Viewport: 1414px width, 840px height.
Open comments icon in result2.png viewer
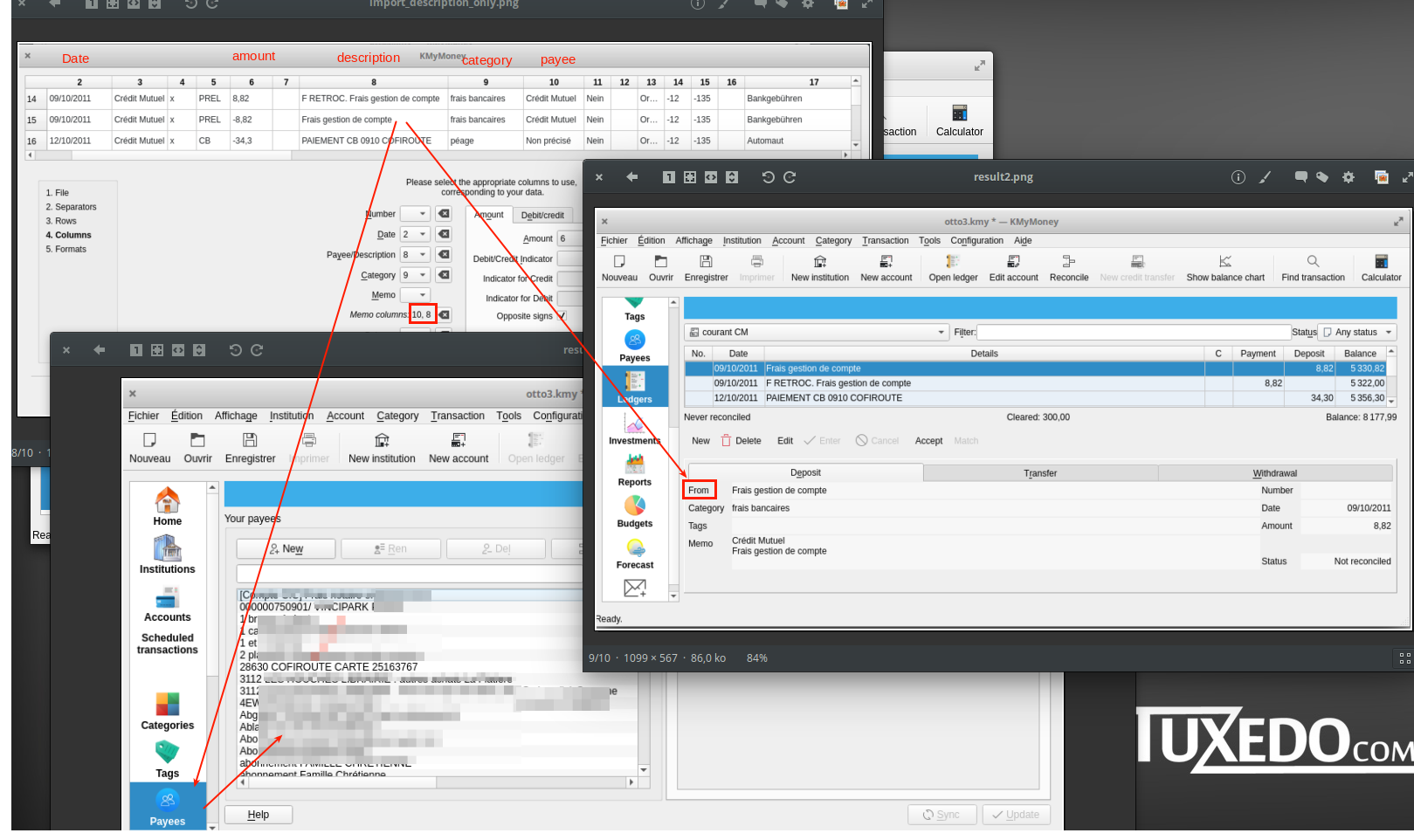[x=1300, y=177]
